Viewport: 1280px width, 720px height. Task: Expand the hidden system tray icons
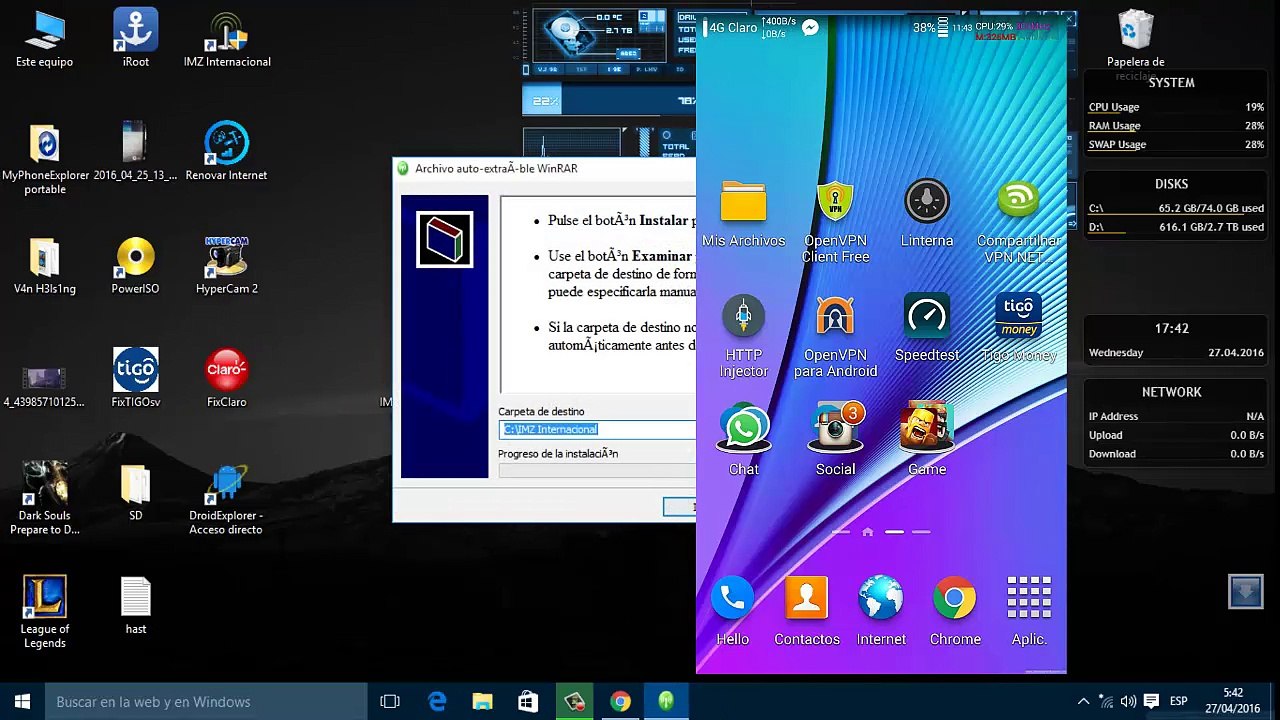[x=1083, y=702]
